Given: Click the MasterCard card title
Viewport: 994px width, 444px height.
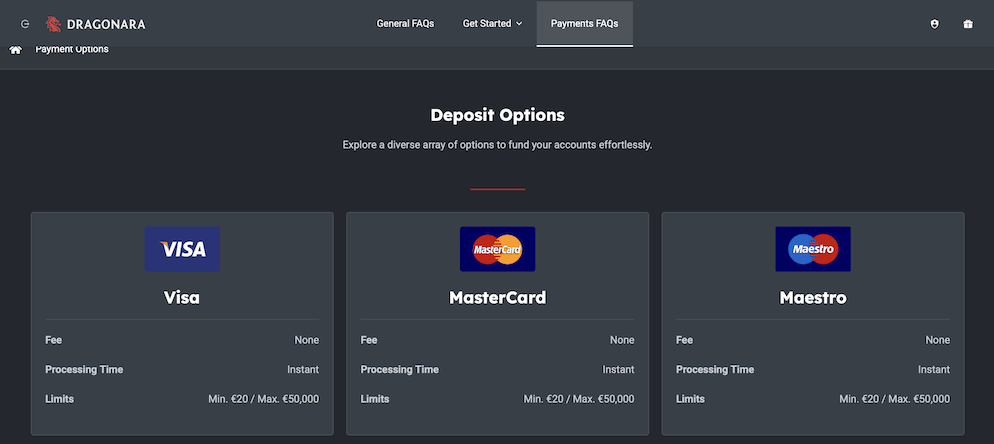Looking at the screenshot, I should coord(497,297).
